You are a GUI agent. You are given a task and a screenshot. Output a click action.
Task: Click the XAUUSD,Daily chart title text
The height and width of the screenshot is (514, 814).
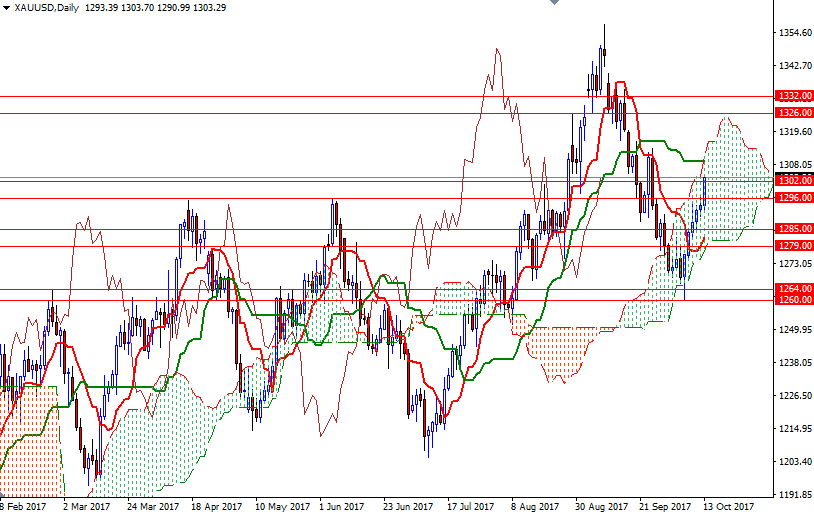click(47, 8)
